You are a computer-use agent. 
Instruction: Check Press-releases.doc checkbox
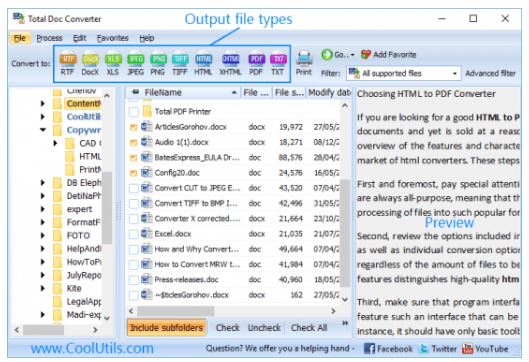click(134, 280)
